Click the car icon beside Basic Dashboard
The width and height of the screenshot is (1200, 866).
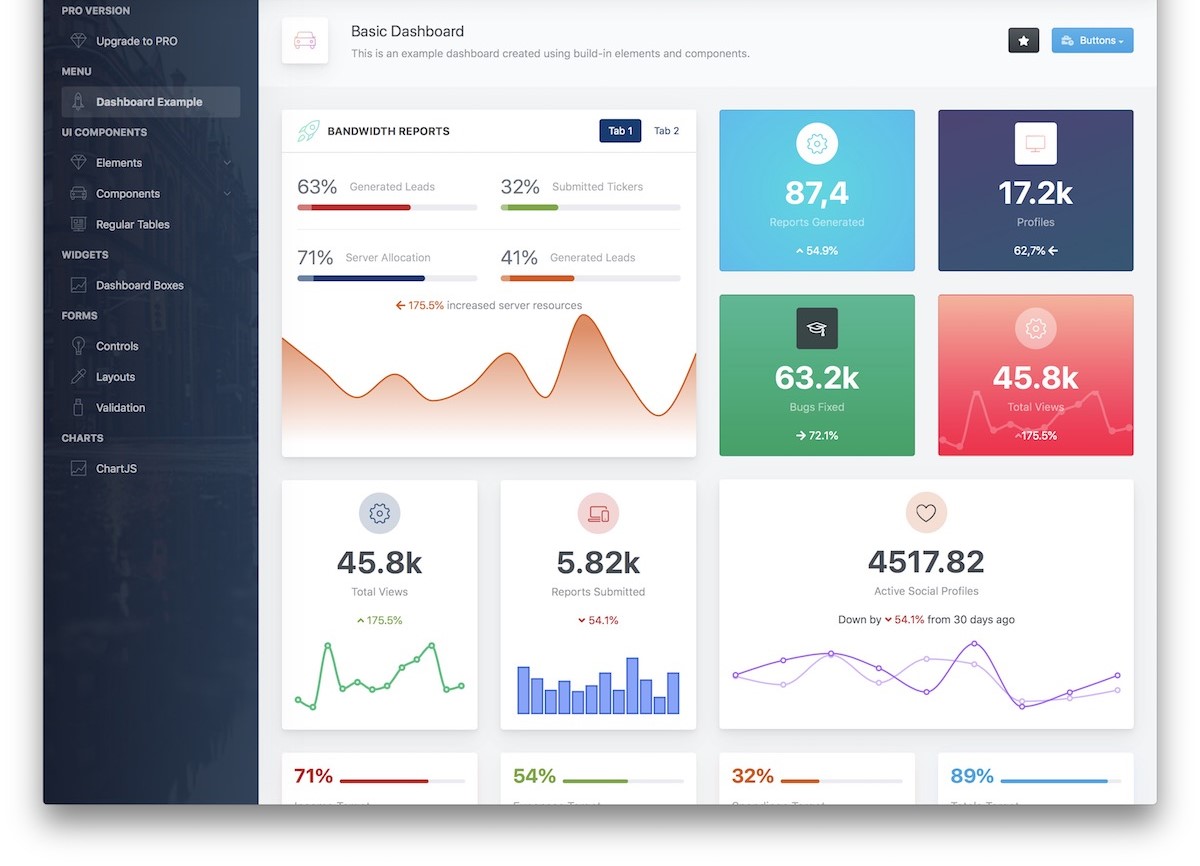pyautogui.click(x=305, y=41)
